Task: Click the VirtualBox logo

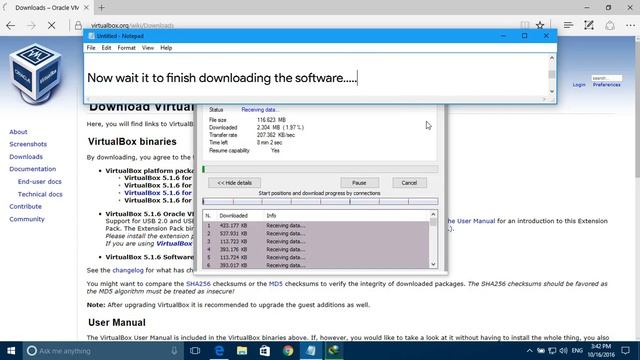Action: coord(36,74)
